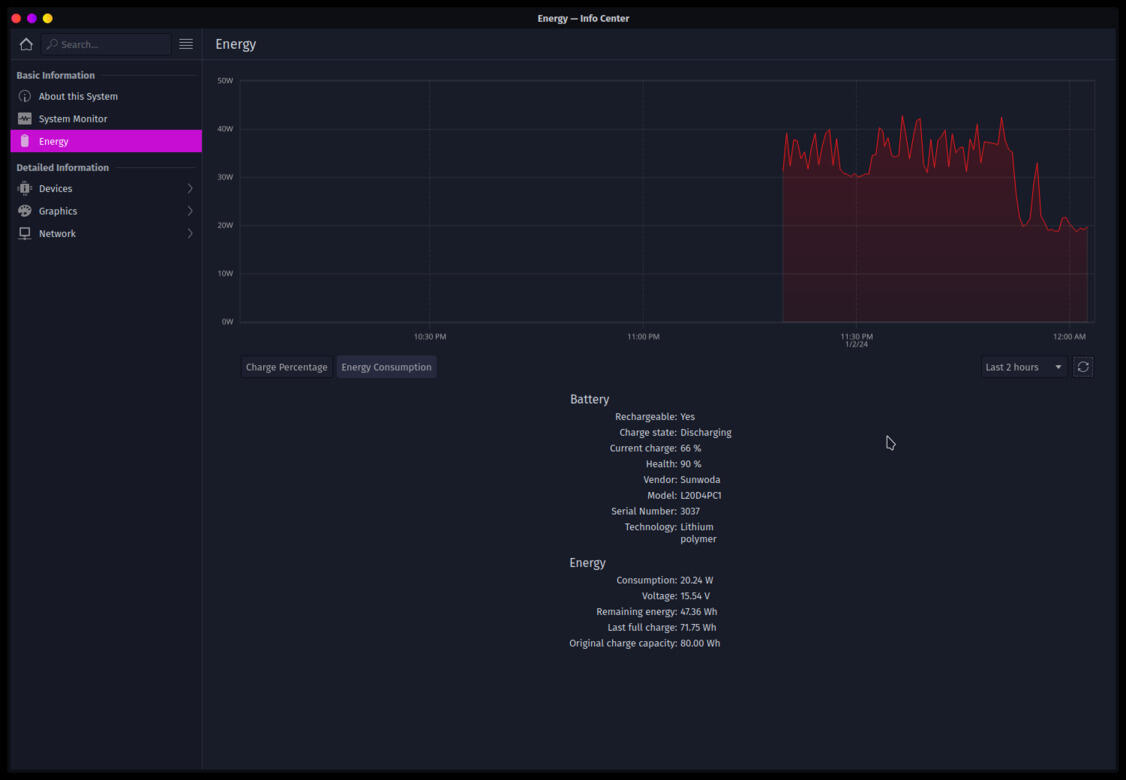Select the About this System info icon

click(24, 96)
